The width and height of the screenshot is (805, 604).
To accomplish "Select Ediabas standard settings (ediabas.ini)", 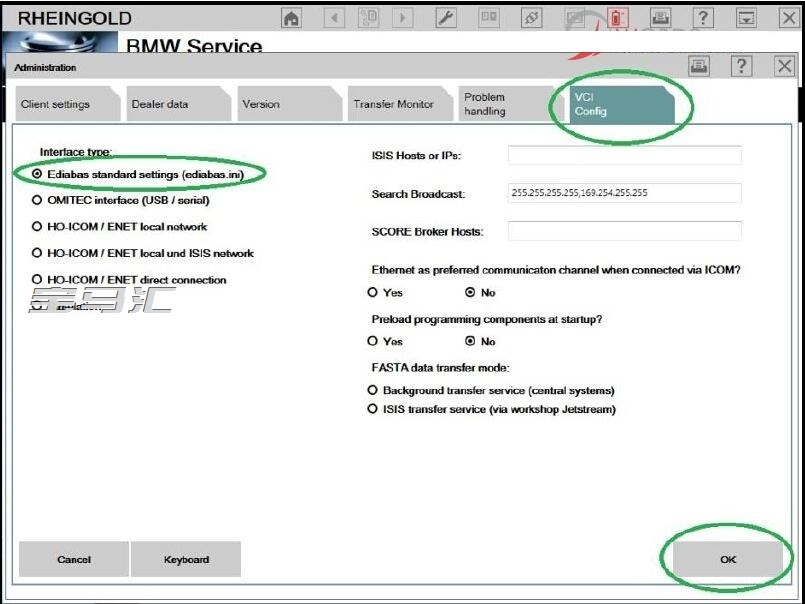I will 138,174.
